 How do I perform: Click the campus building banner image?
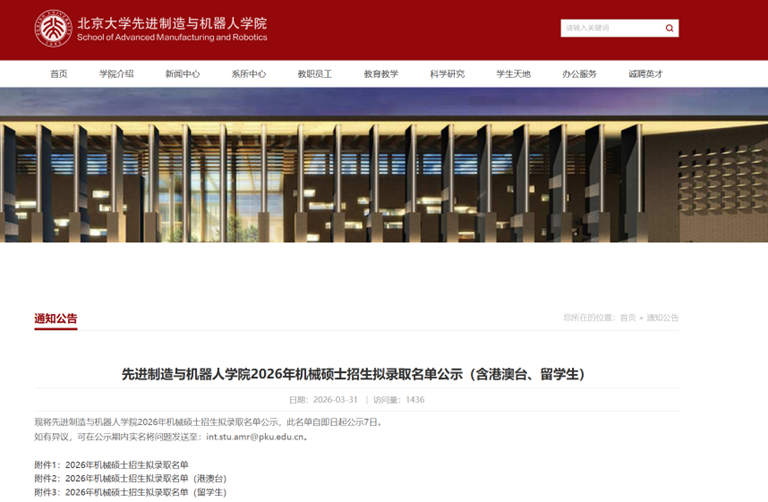[x=384, y=165]
